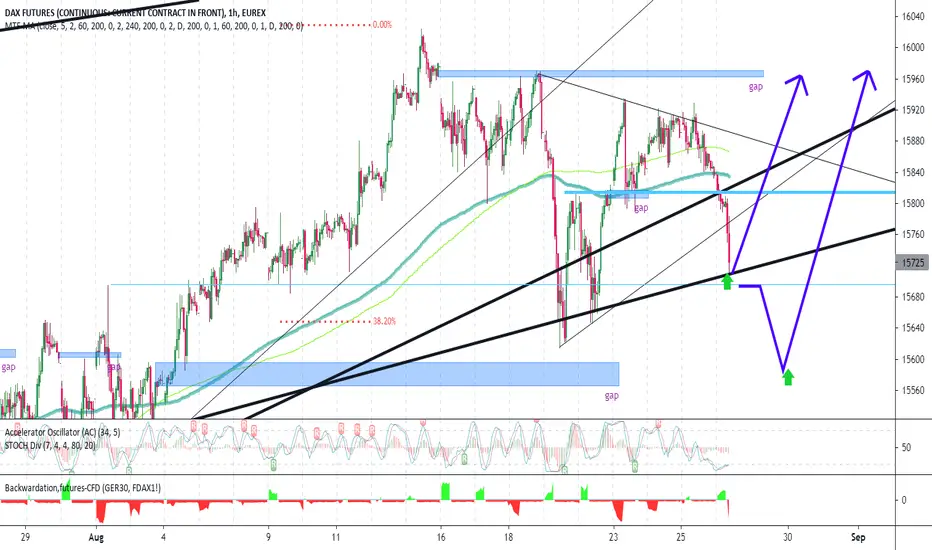Click the 15960 price axis label
932x550 pixels.
pyautogui.click(x=913, y=78)
